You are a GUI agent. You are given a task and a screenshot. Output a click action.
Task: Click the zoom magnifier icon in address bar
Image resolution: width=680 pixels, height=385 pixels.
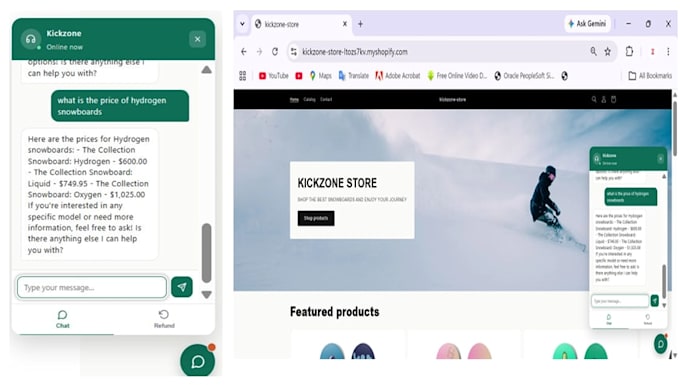pyautogui.click(x=593, y=51)
